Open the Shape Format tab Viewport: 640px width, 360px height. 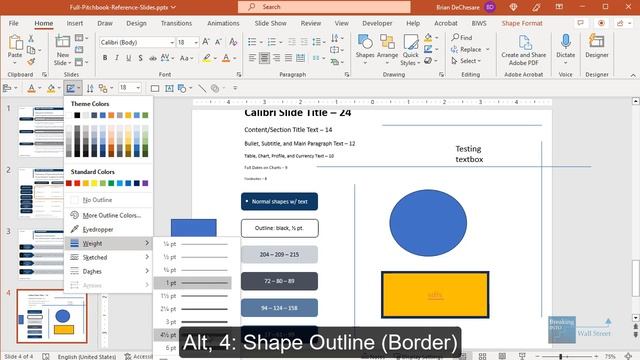(x=522, y=23)
